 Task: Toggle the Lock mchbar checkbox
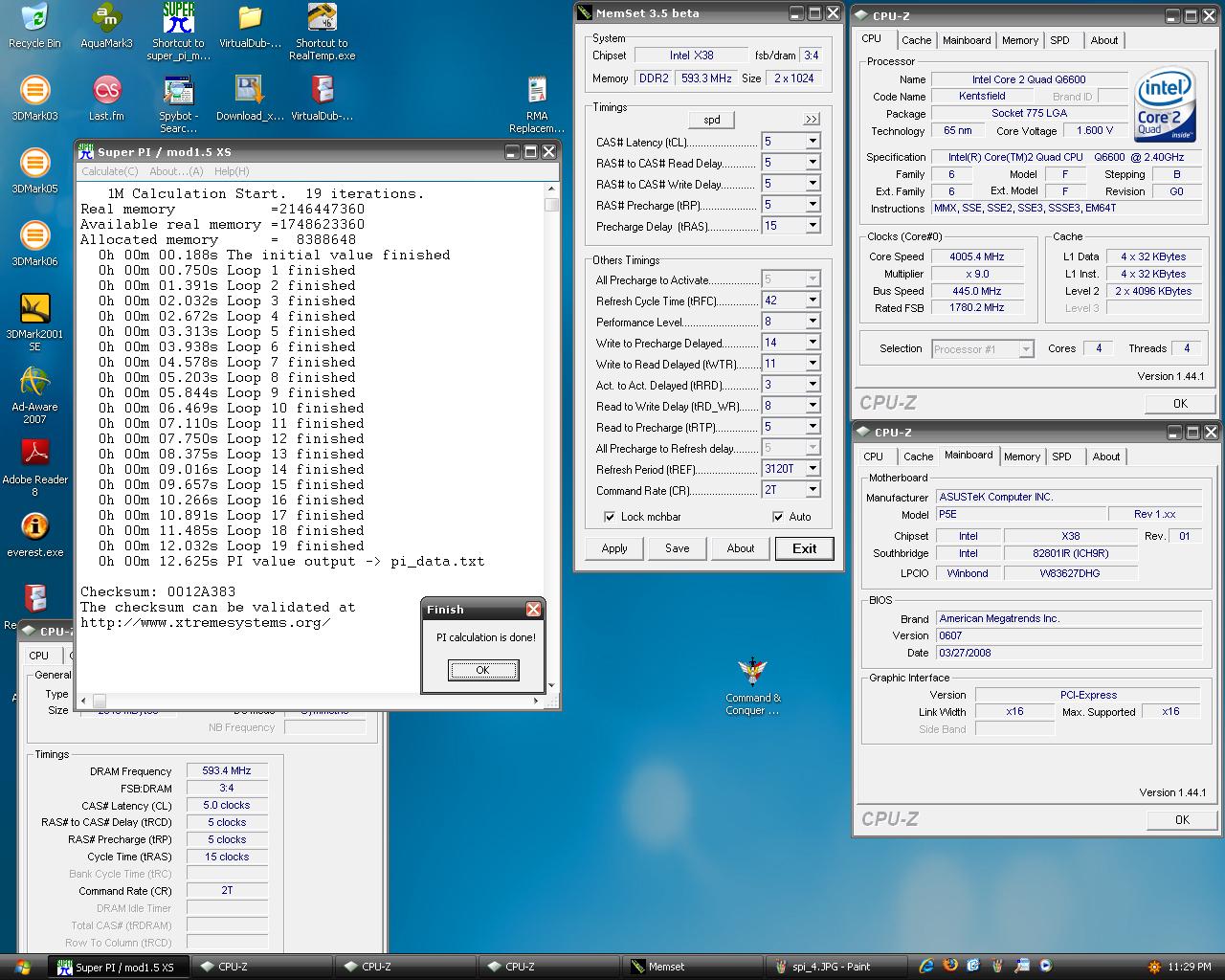[x=610, y=517]
